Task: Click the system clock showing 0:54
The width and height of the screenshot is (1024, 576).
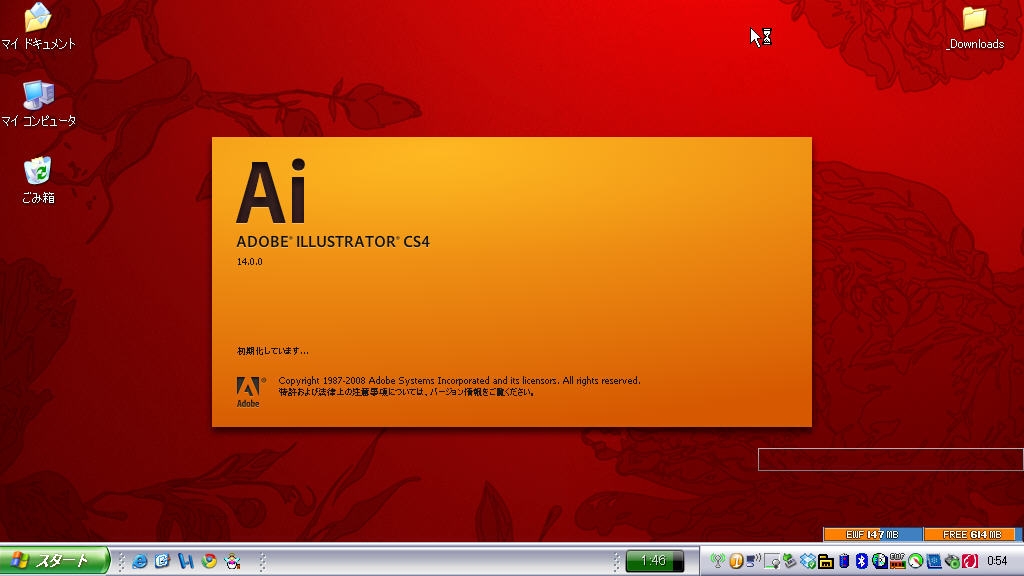Action: tap(997, 561)
